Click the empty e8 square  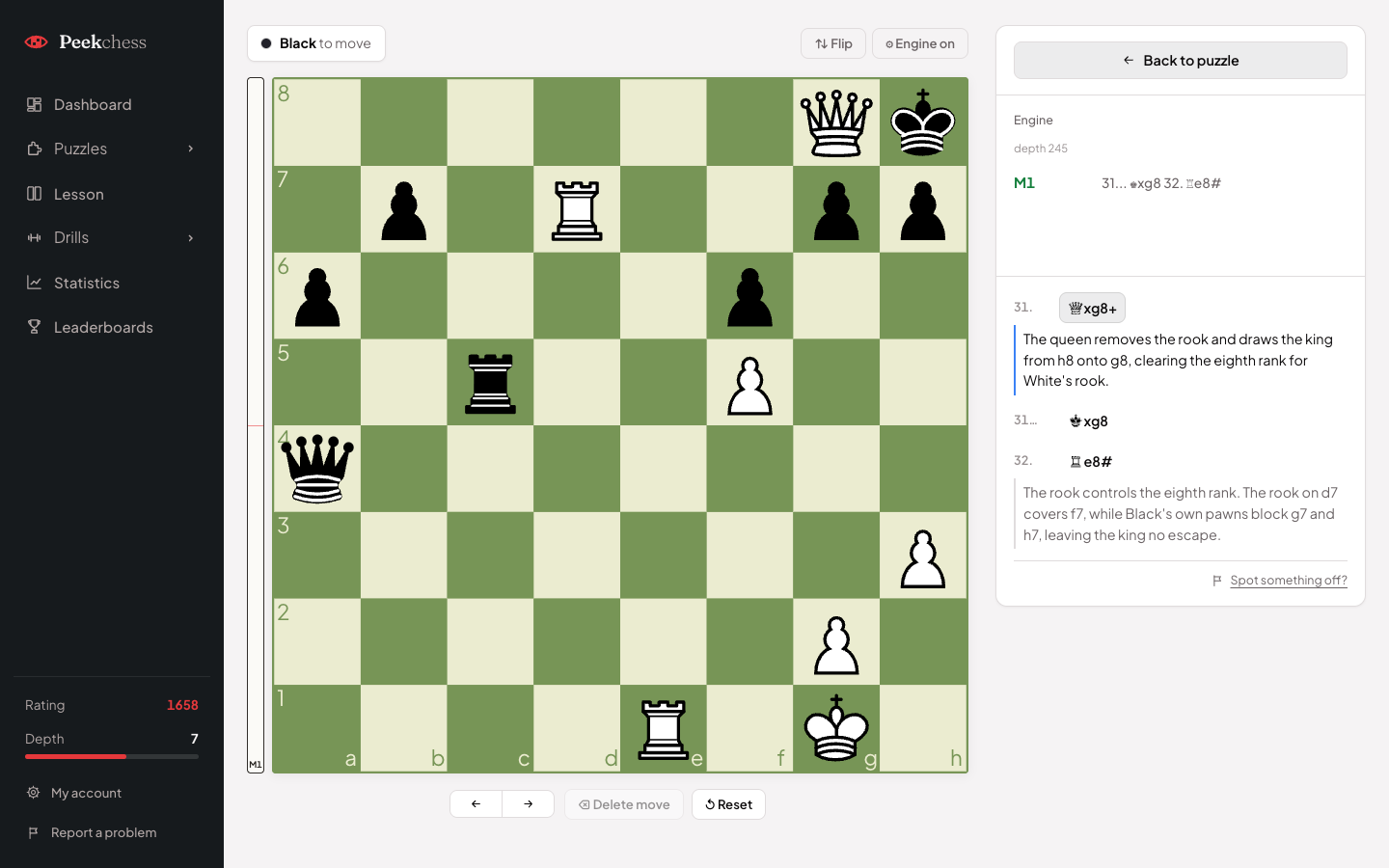tap(664, 122)
